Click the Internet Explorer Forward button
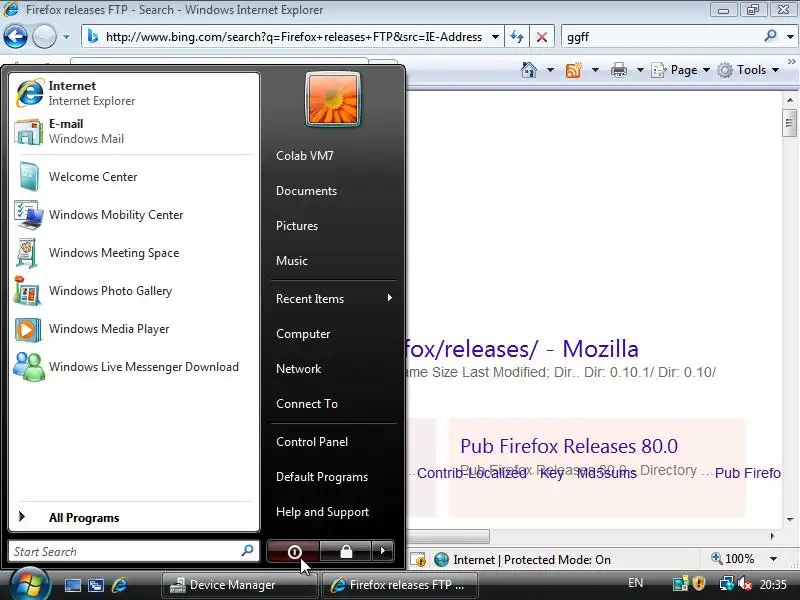 (44, 37)
